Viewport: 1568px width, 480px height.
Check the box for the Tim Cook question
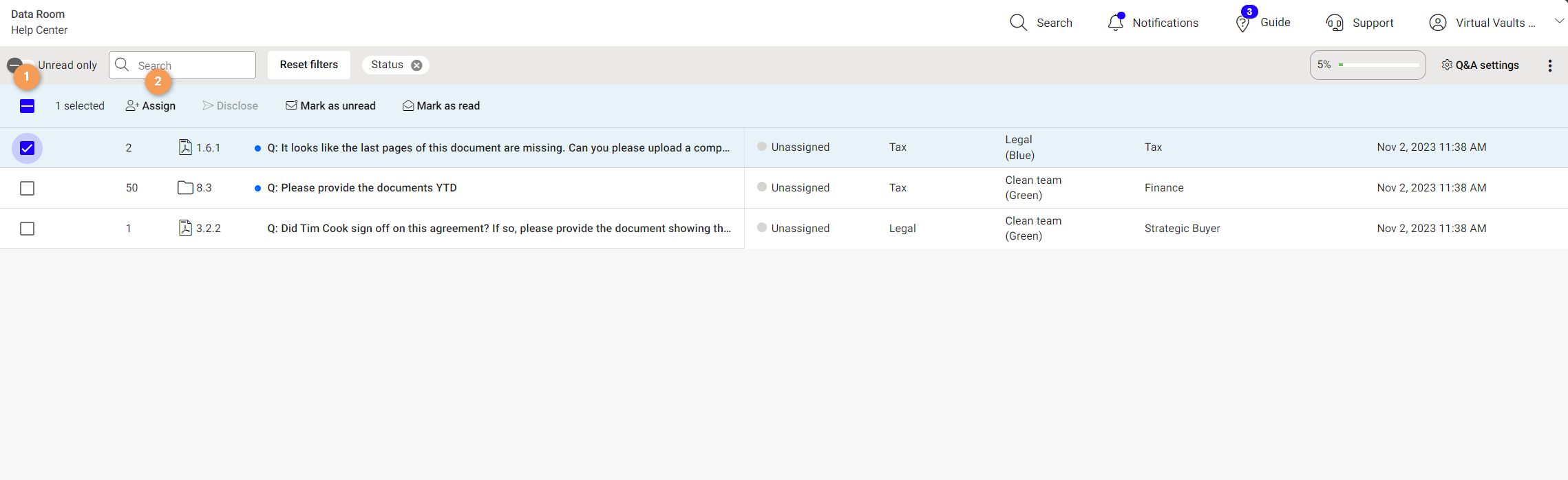tap(27, 229)
